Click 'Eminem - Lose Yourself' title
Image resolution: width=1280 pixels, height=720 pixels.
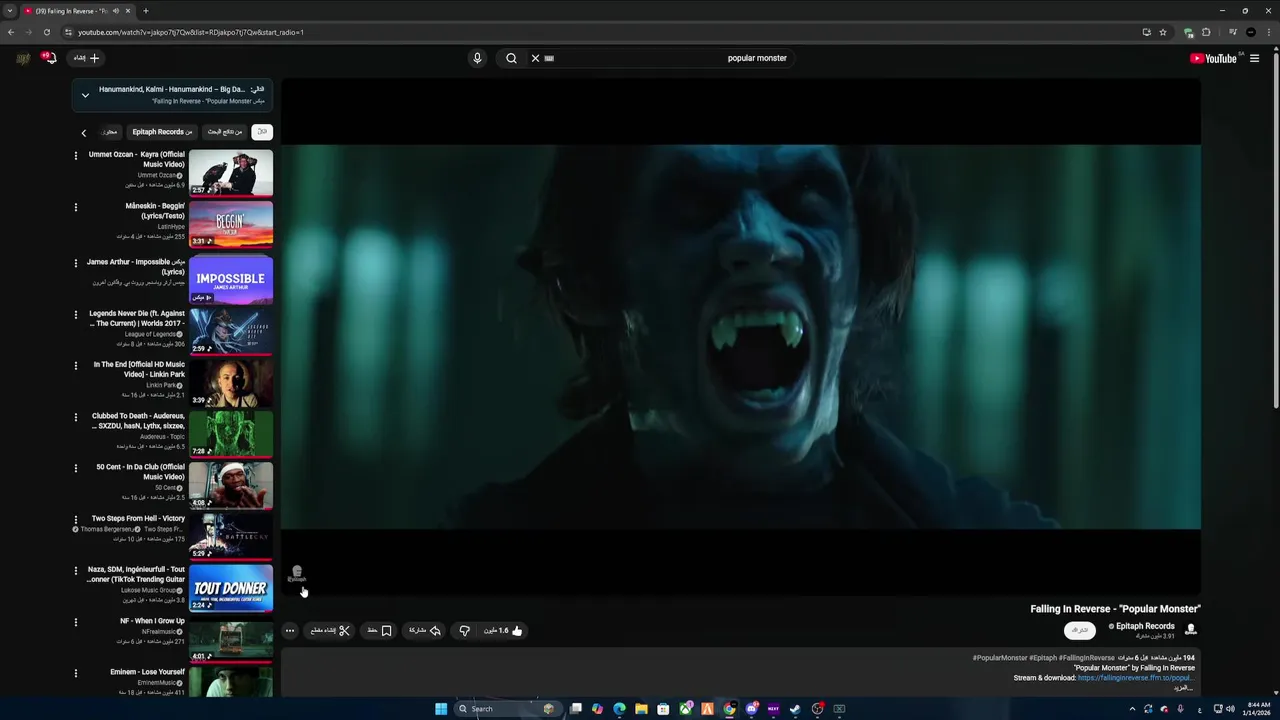(x=147, y=672)
